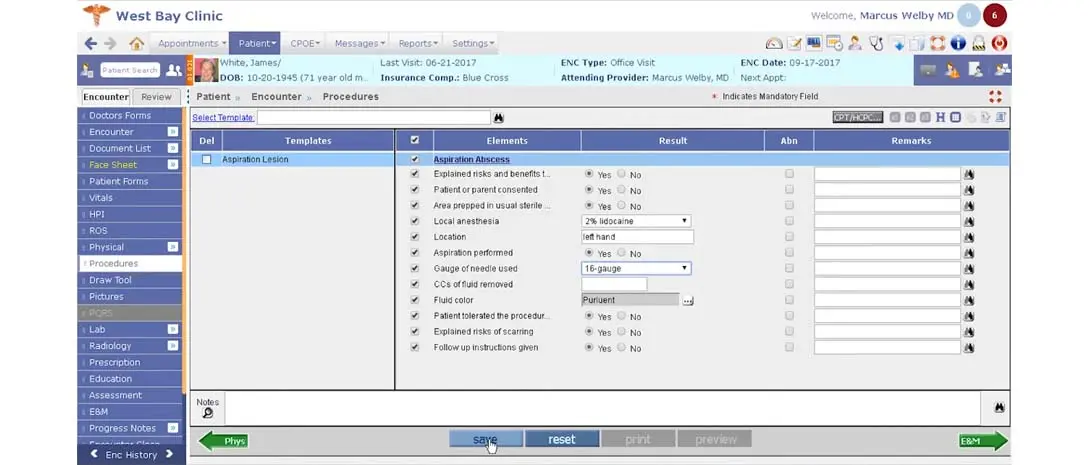Select No for Aspiration performed
Viewport: 1089px width, 465px height.
pos(621,253)
